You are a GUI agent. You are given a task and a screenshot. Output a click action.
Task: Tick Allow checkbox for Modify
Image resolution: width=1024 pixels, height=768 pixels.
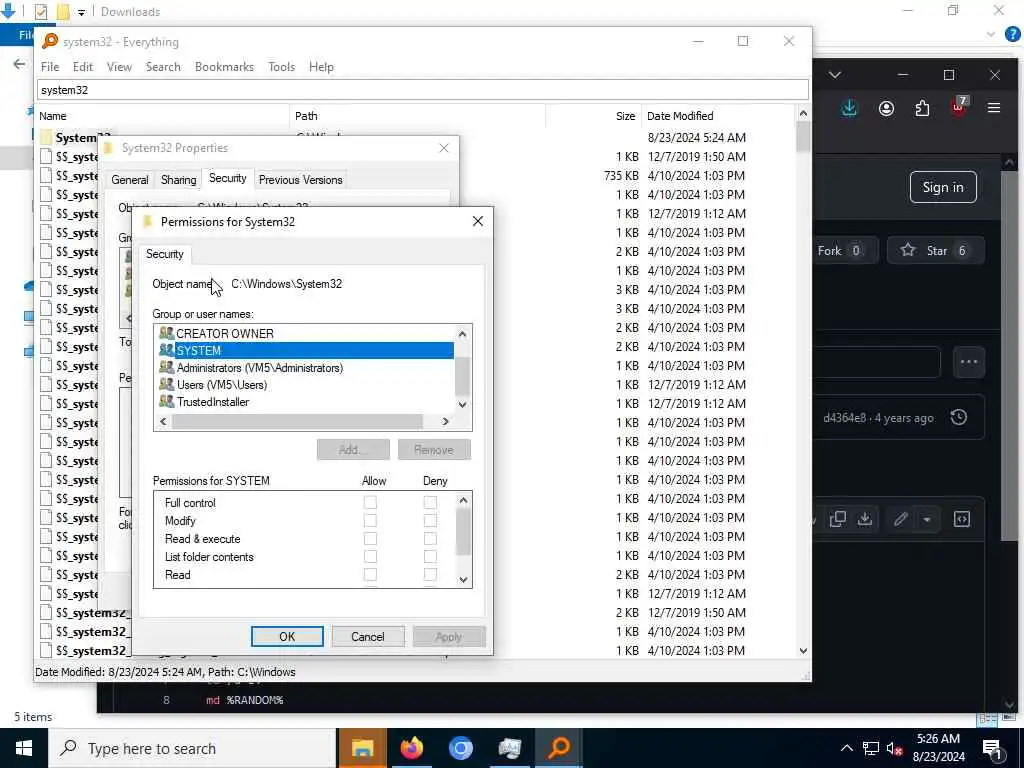tap(370, 520)
